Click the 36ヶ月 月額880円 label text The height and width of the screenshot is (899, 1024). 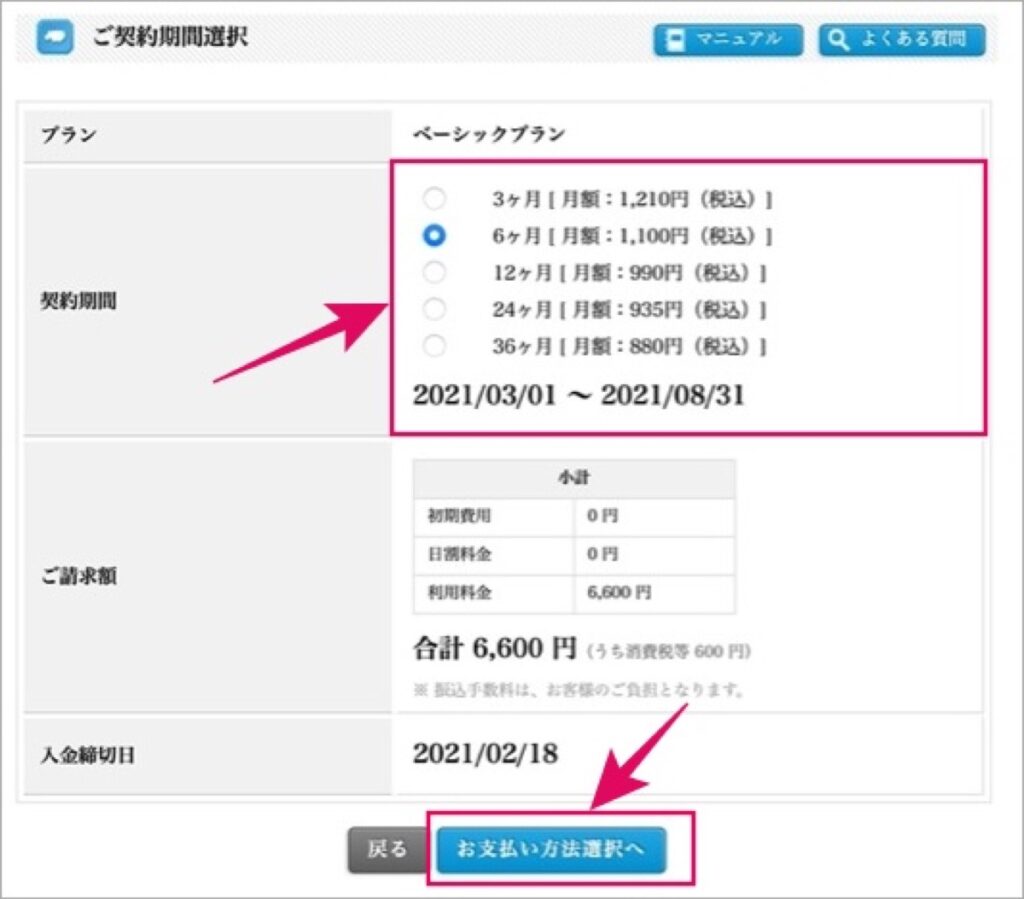tap(629, 346)
